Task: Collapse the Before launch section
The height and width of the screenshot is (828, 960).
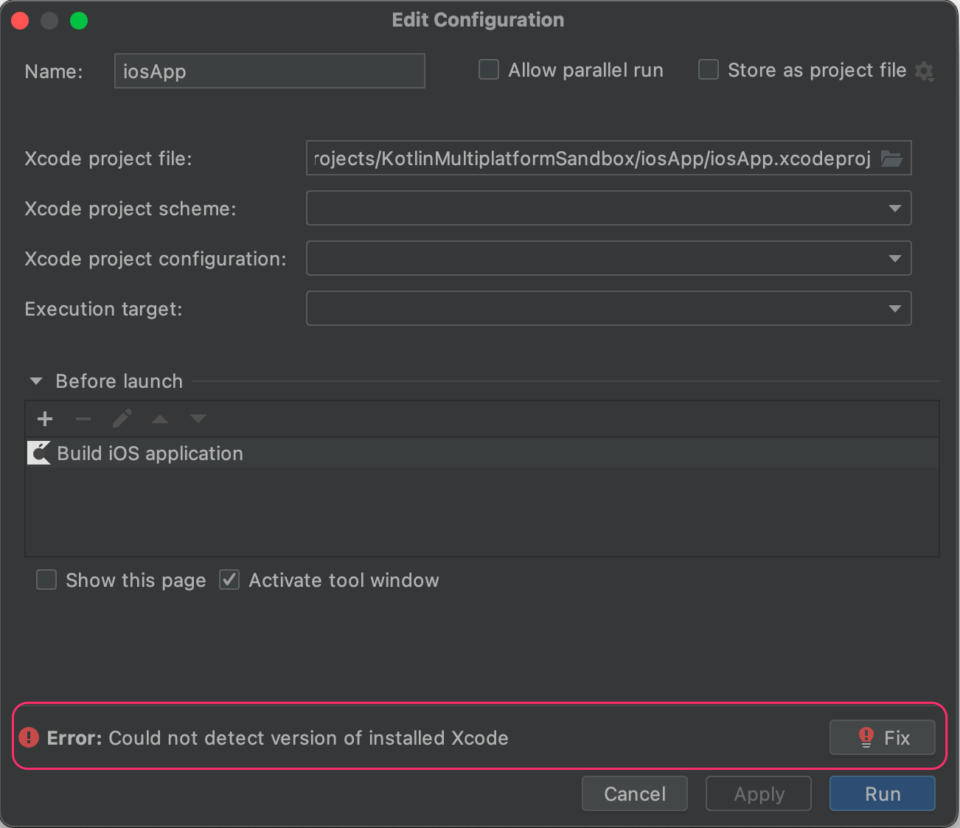Action: coord(36,381)
